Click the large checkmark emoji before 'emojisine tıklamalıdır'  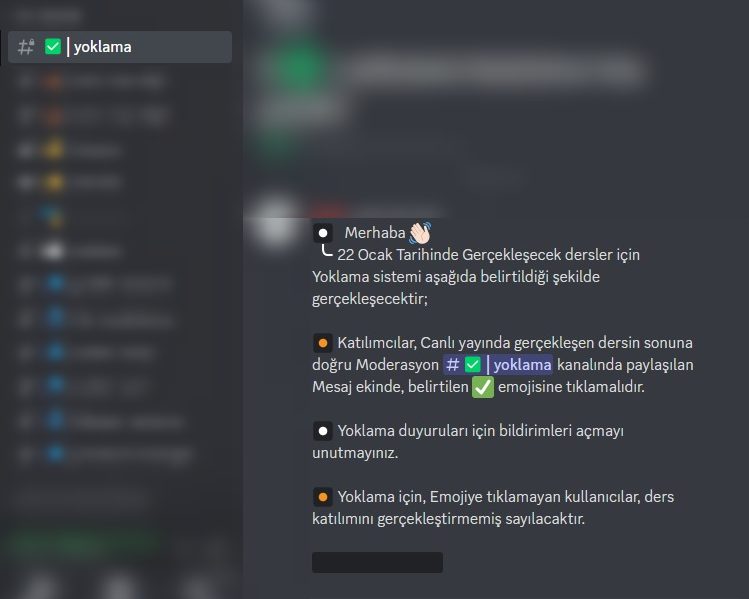click(483, 386)
